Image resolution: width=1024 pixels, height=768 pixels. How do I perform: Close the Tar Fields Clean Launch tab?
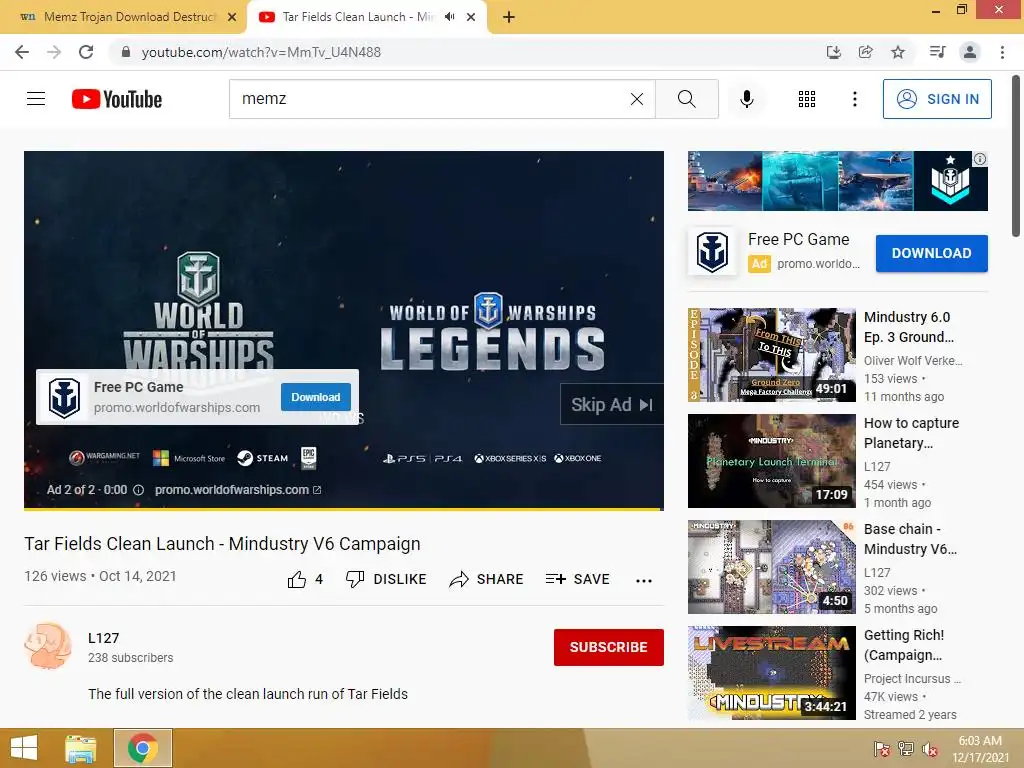(x=471, y=17)
